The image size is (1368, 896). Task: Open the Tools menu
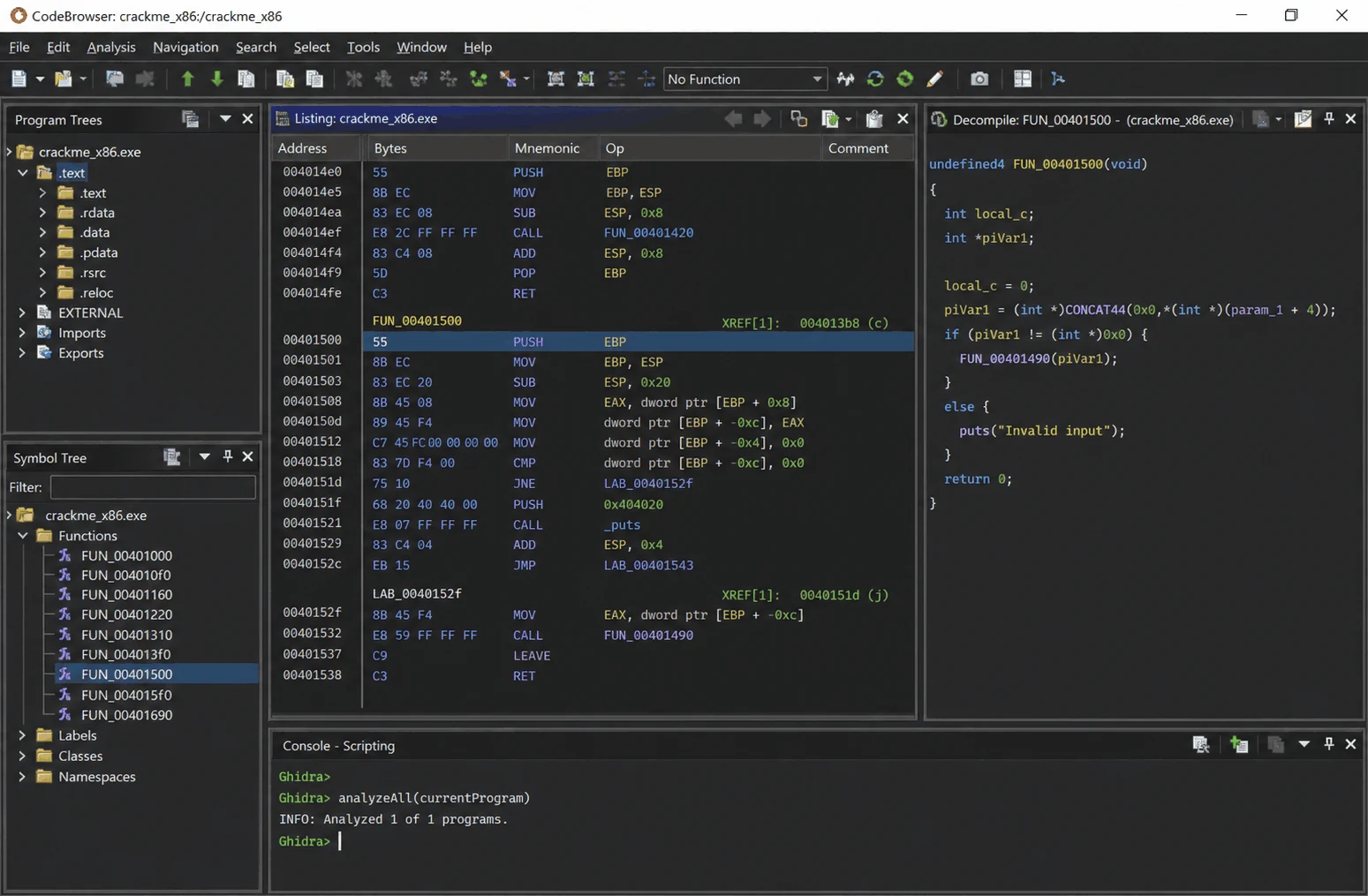[363, 47]
